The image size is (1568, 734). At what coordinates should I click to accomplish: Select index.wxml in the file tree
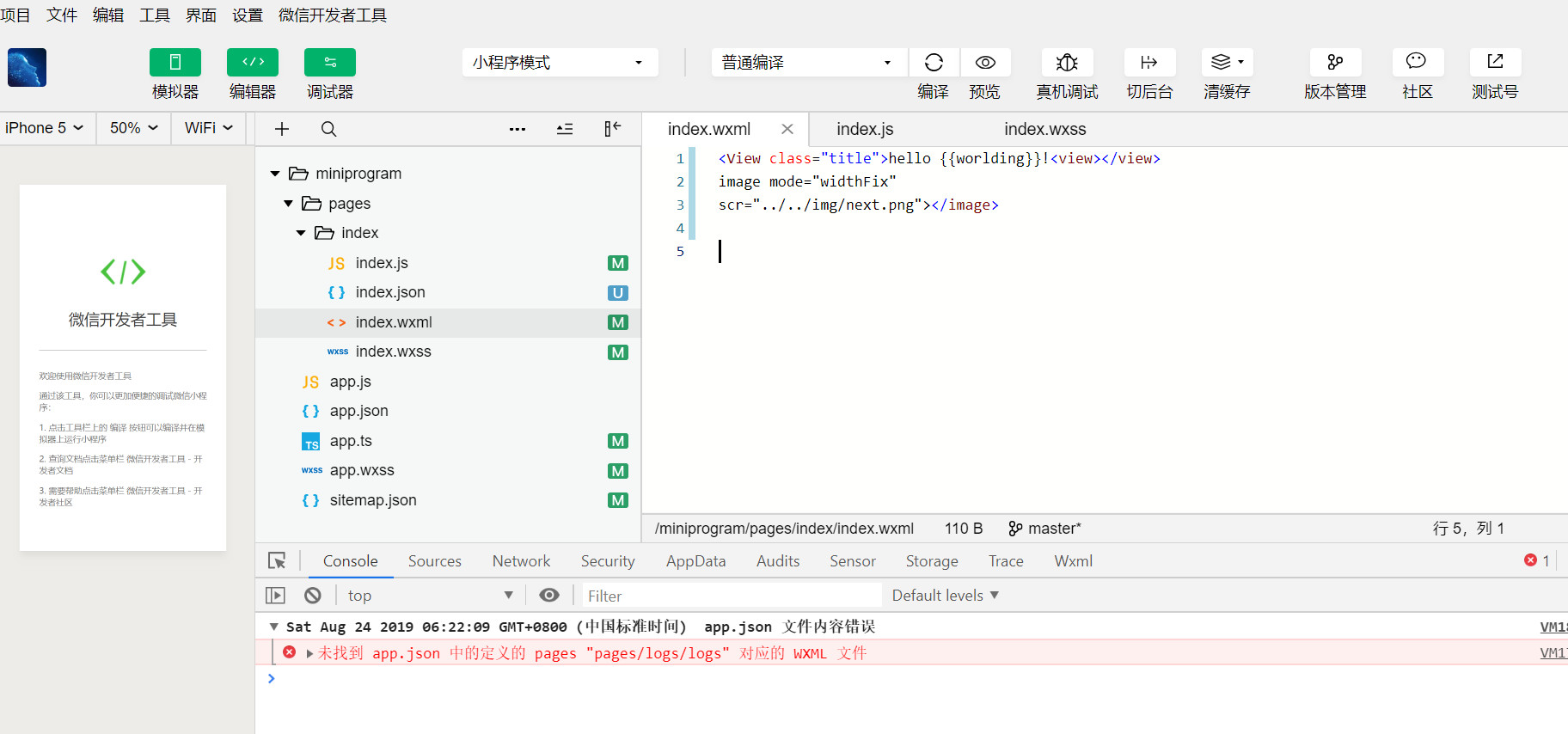448,322
